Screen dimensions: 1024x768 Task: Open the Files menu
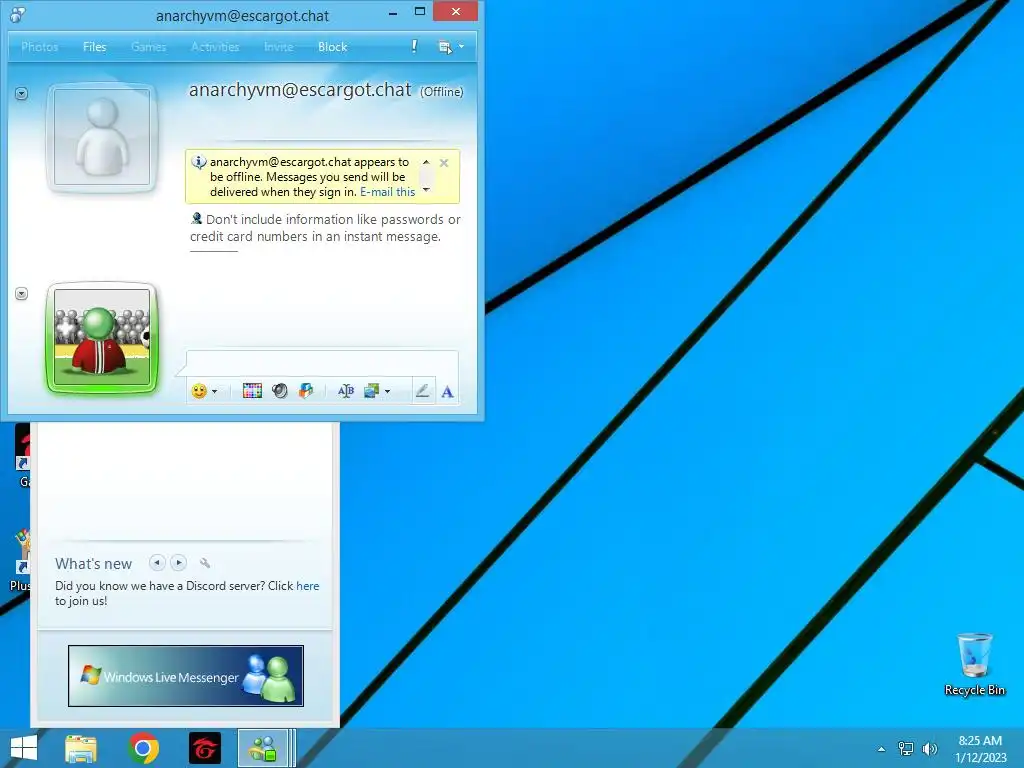95,47
